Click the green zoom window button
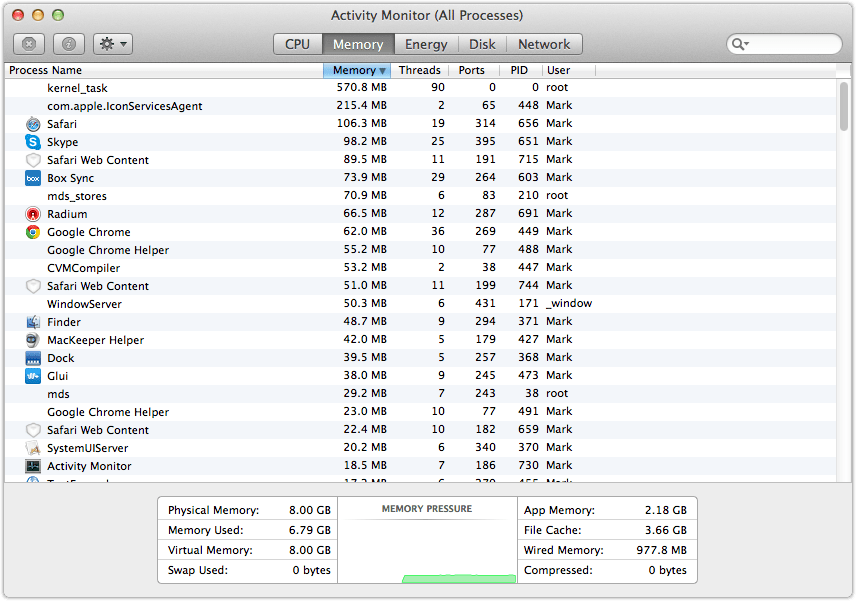This screenshot has width=856, height=601. [58, 15]
